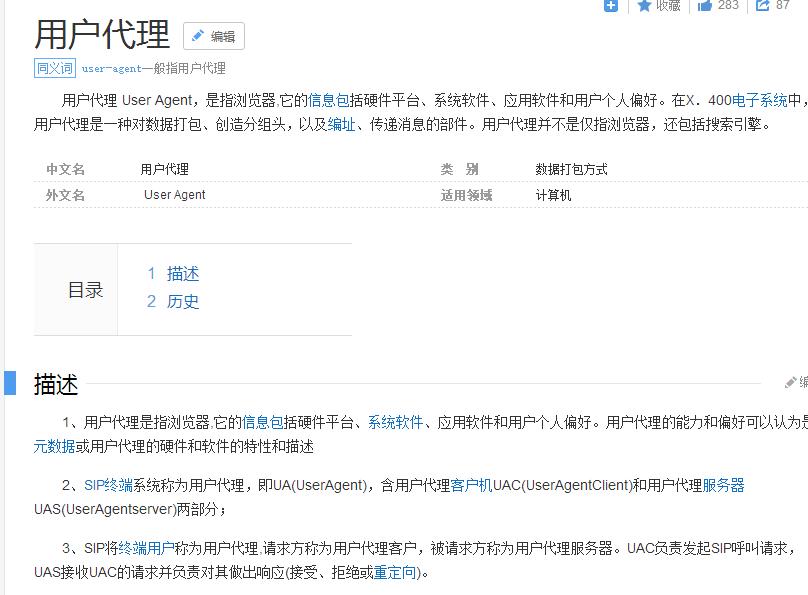Open 描述 from the 目录 table of contents
The height and width of the screenshot is (595, 808).
182,272
